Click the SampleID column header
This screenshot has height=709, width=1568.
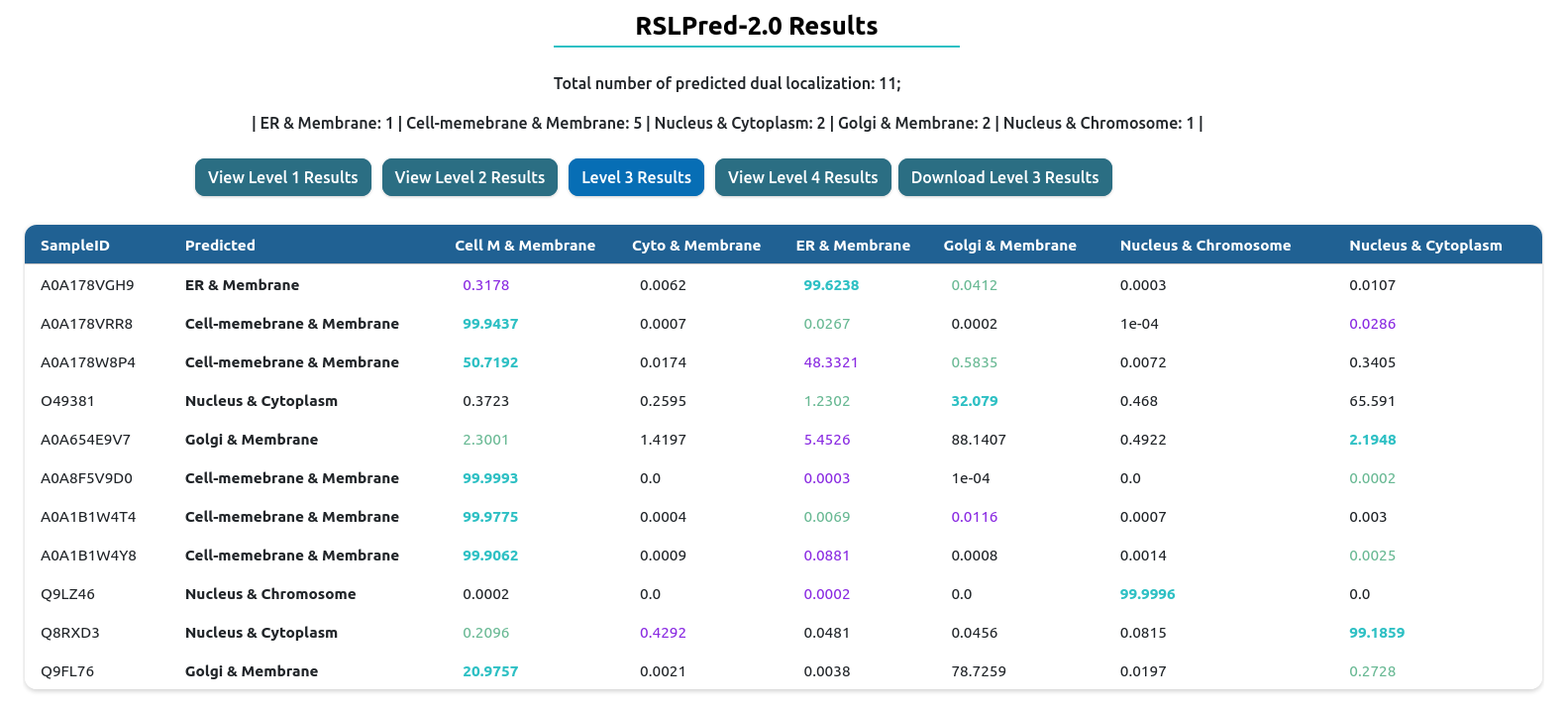tap(75, 246)
